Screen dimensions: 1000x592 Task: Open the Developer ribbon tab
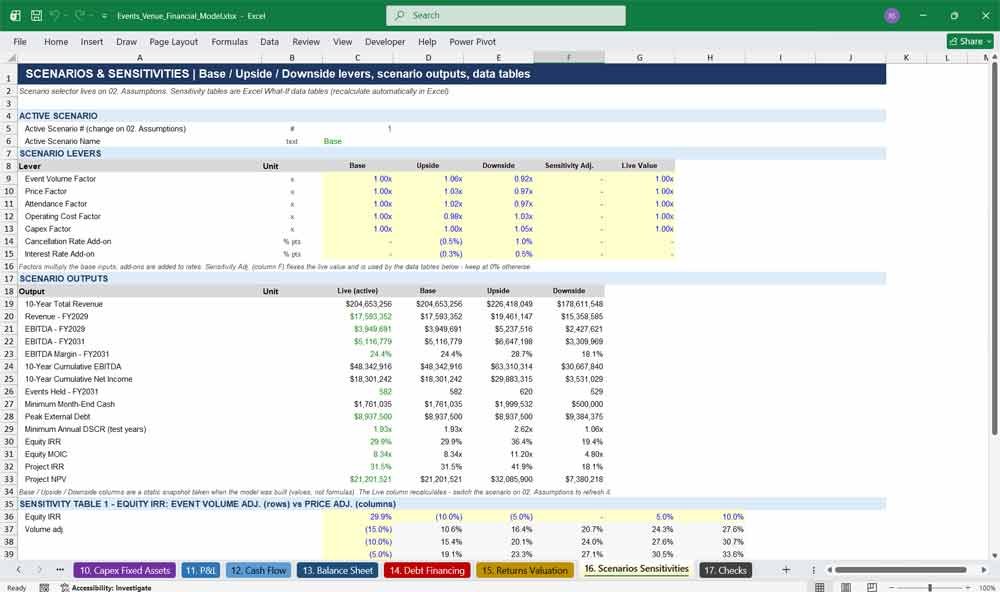pos(385,41)
